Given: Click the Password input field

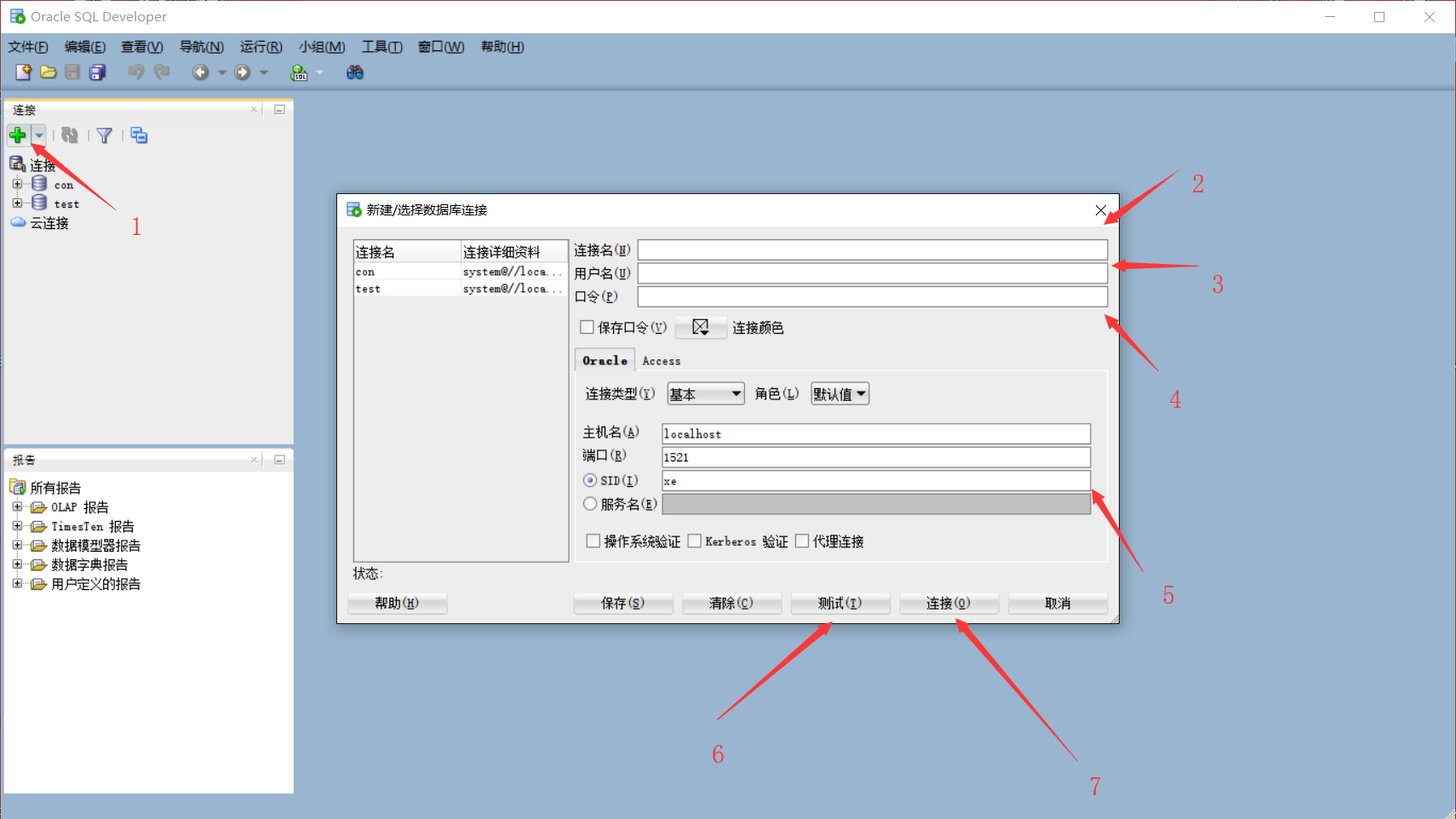Looking at the screenshot, I should coord(873,296).
